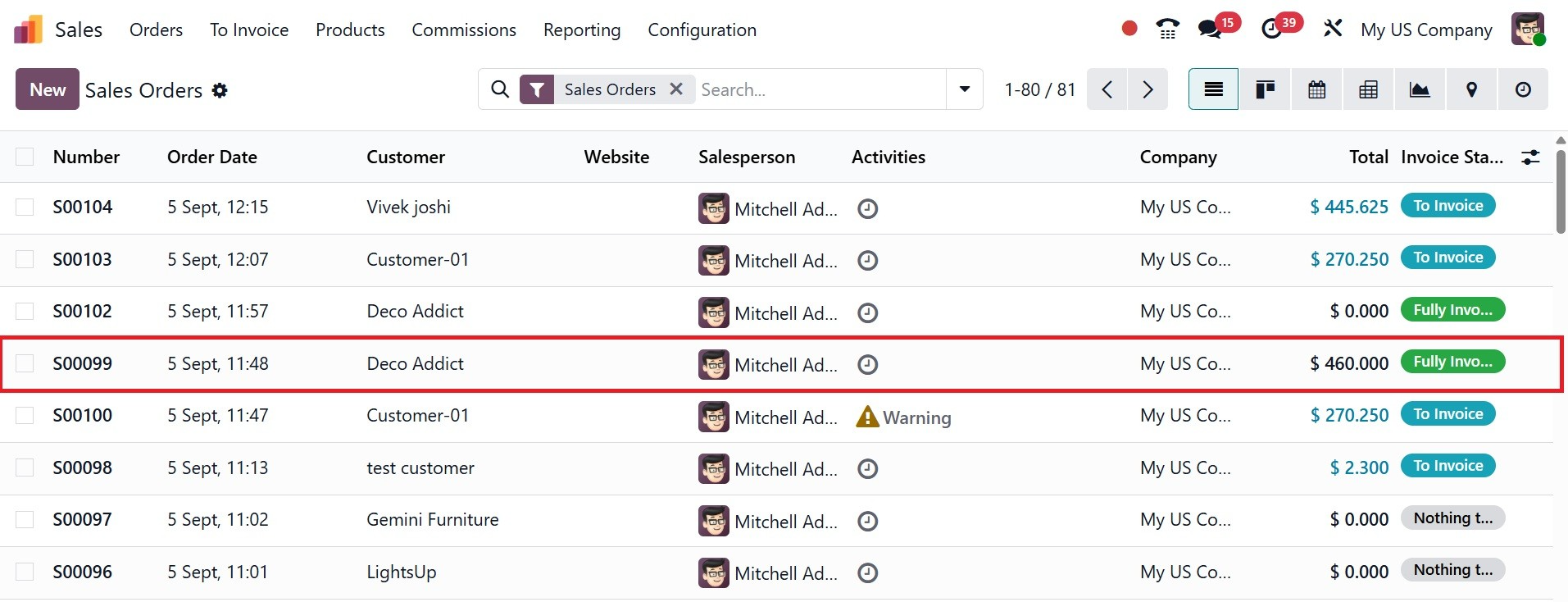The height and width of the screenshot is (602, 1568).
Task: Open the Activity view
Action: click(x=1523, y=89)
